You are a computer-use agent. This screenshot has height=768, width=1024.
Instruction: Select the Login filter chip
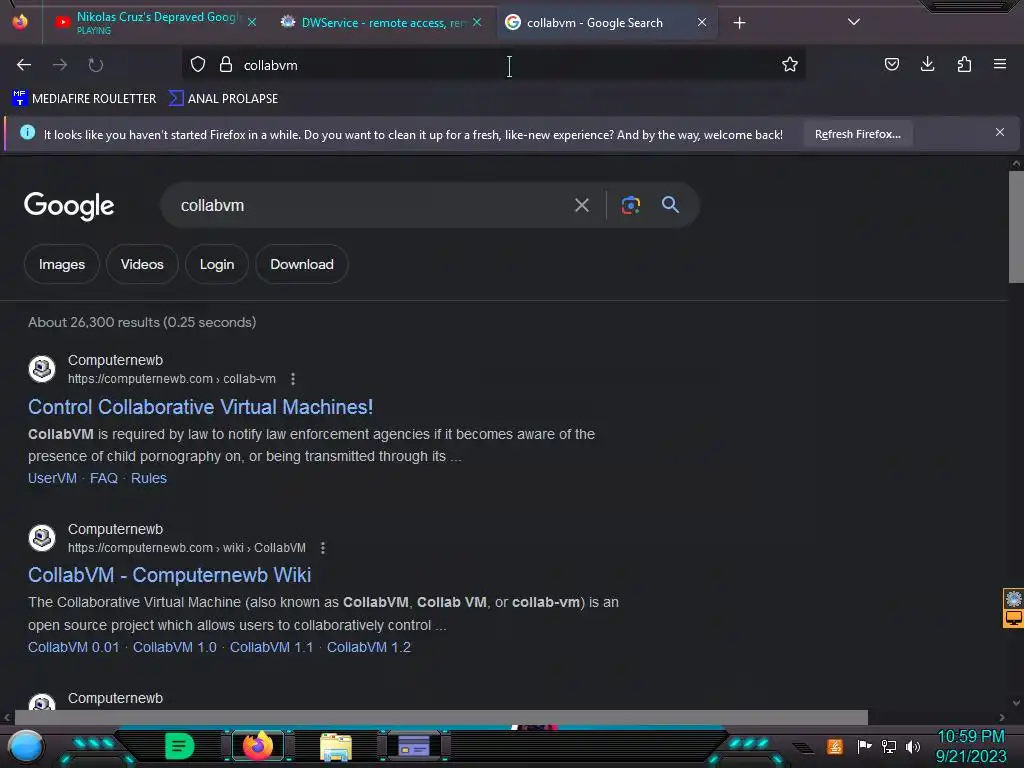217,264
